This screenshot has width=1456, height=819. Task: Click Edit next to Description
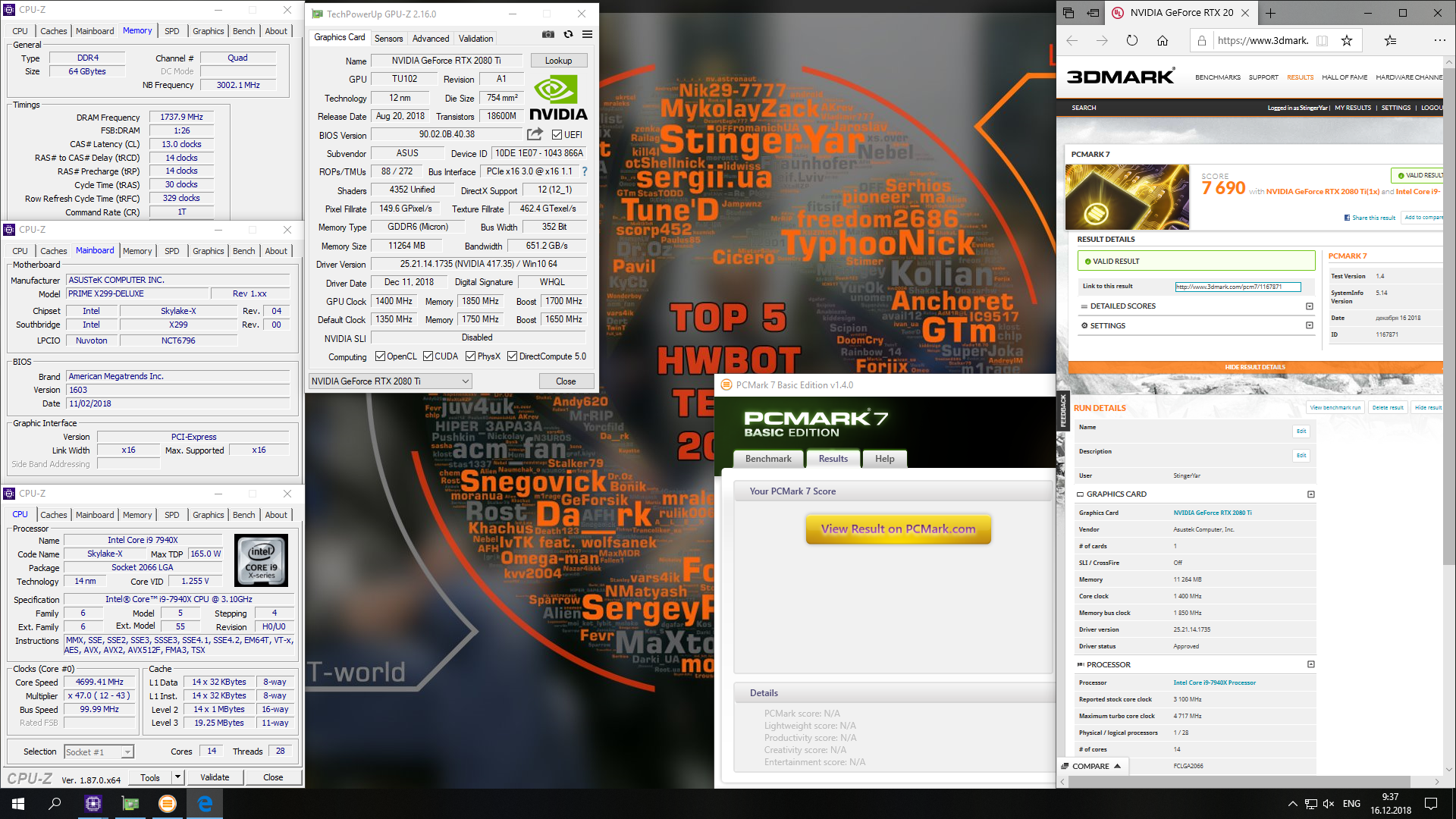(x=1301, y=456)
